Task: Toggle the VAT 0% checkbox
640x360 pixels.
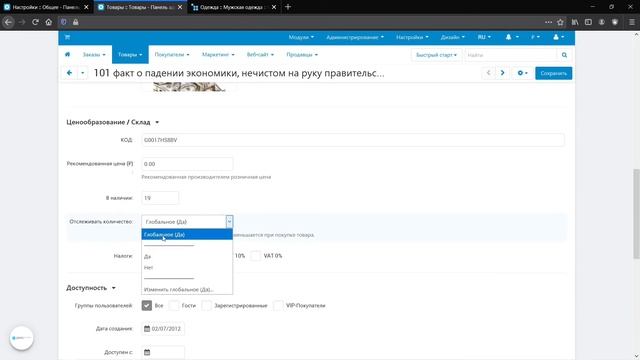Action: (x=256, y=256)
